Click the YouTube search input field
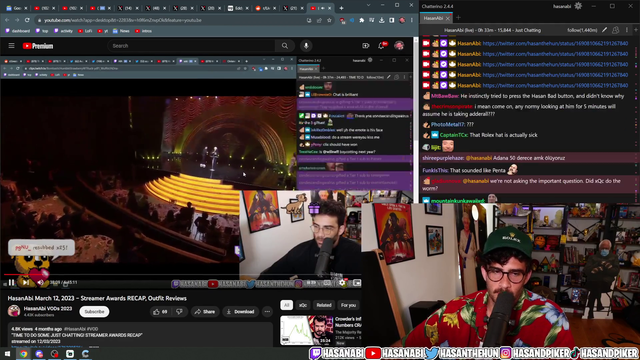 [x=192, y=46]
